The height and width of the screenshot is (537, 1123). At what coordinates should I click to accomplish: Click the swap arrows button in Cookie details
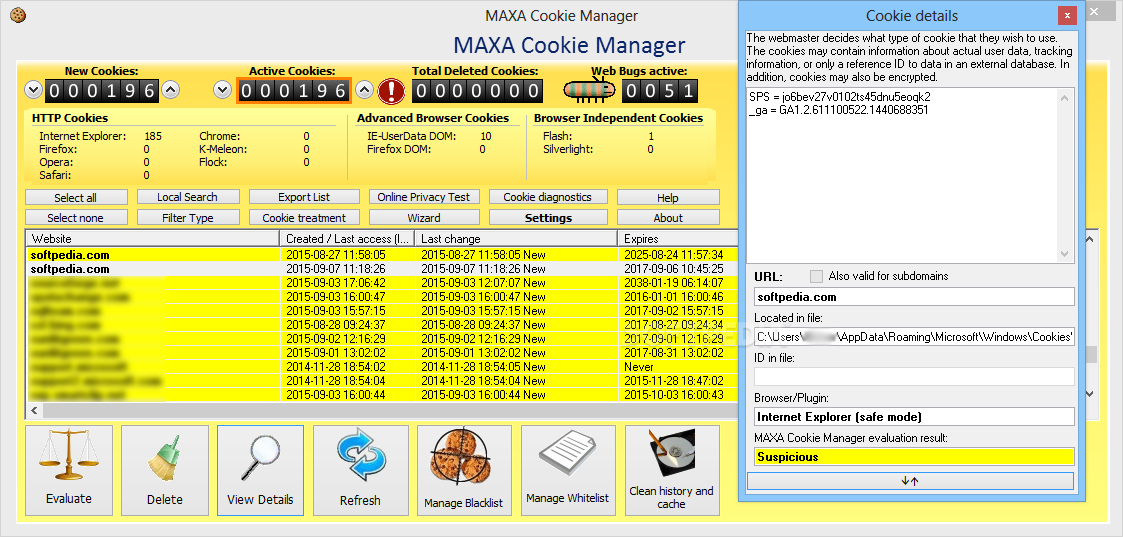point(910,481)
